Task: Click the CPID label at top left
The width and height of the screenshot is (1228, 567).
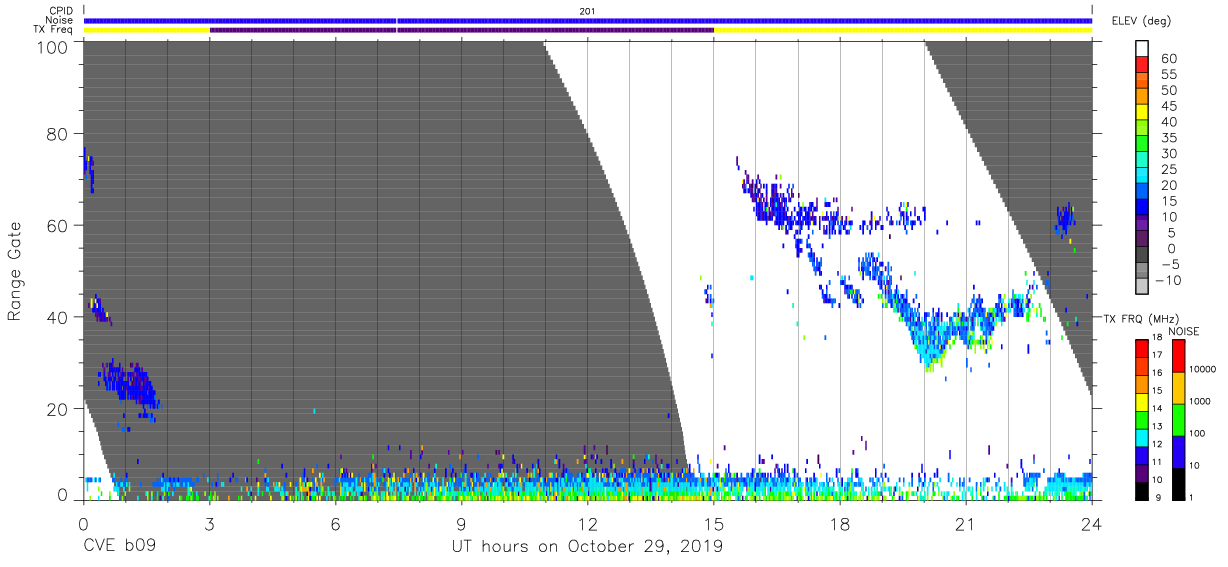Action: coord(60,11)
